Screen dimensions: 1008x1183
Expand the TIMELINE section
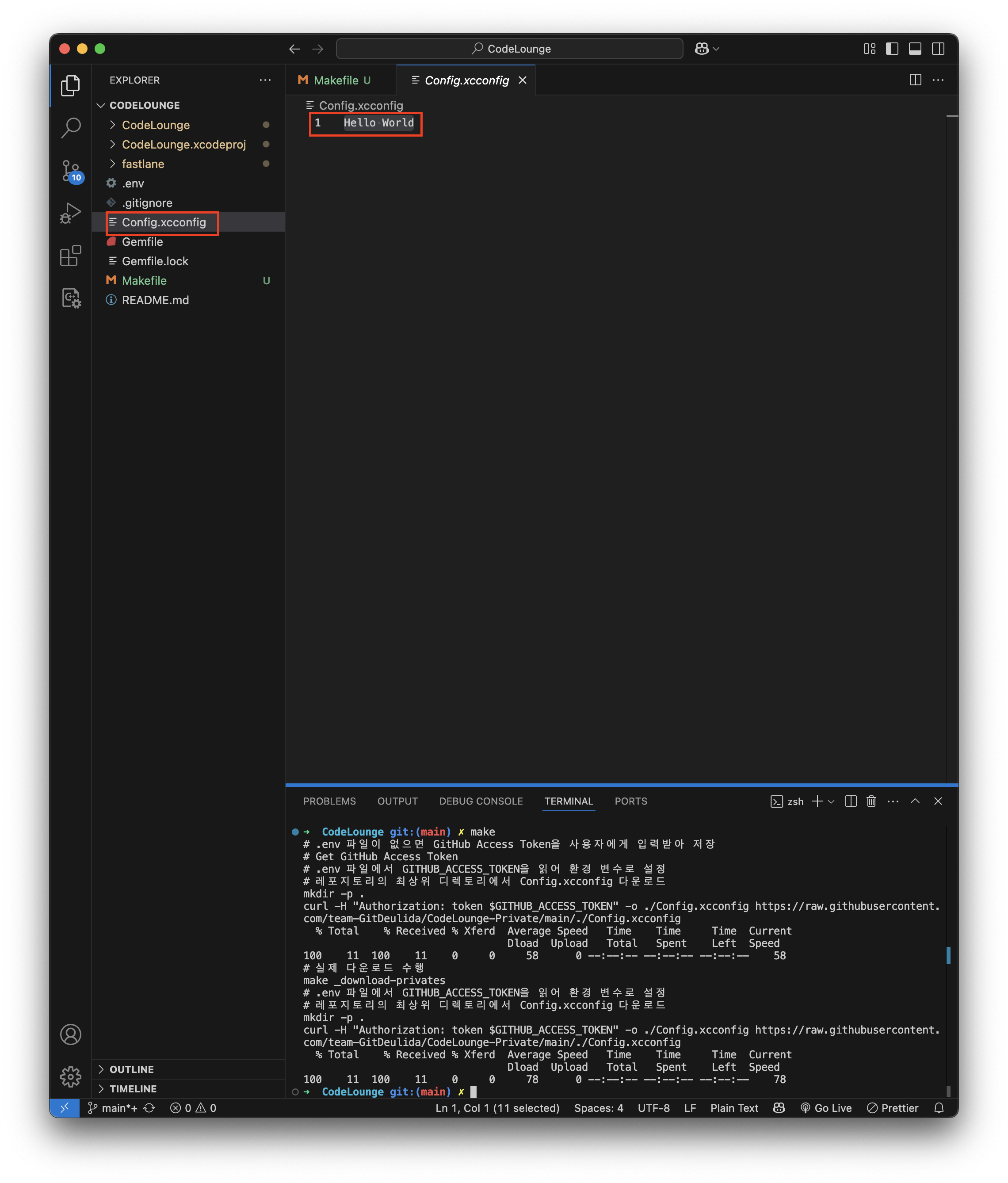188,1089
